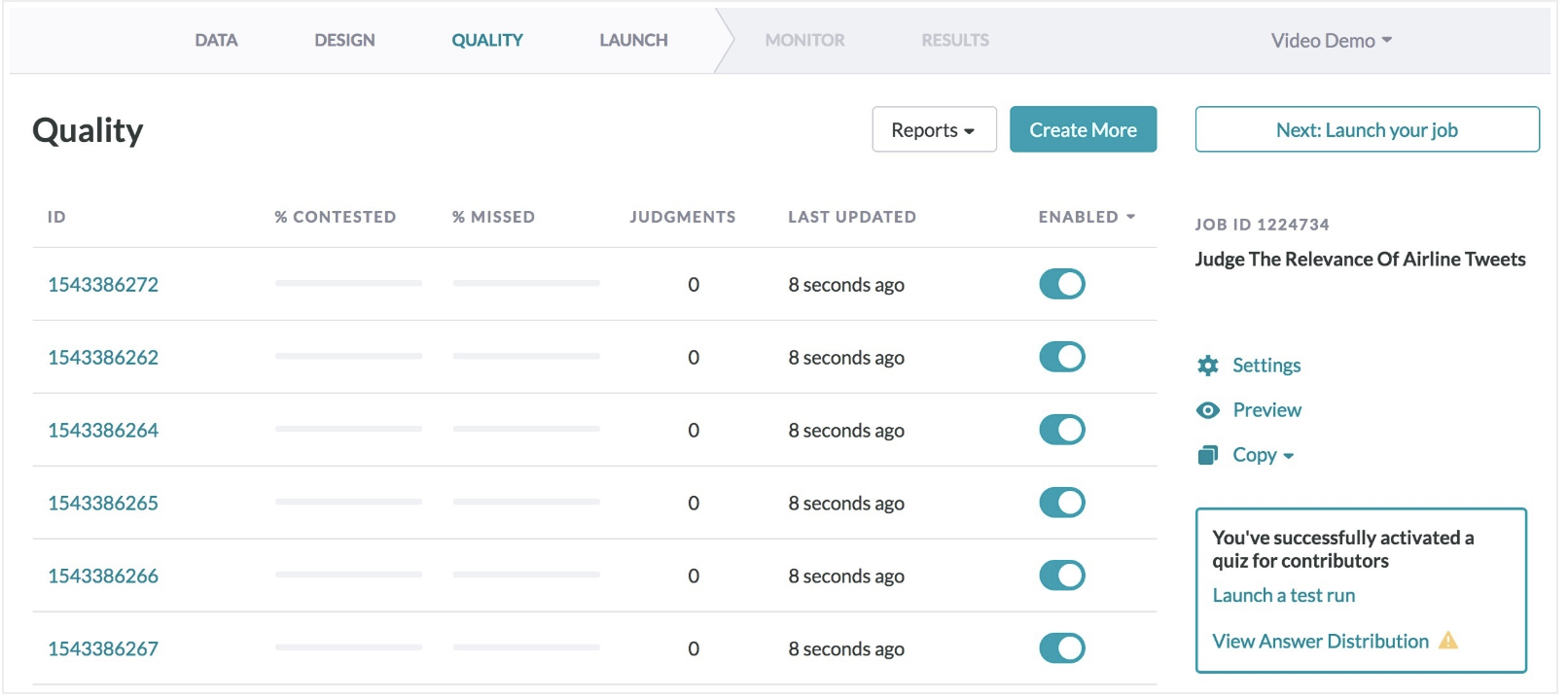Open the Copy dropdown menu
The height and width of the screenshot is (698, 1568).
point(1263,455)
